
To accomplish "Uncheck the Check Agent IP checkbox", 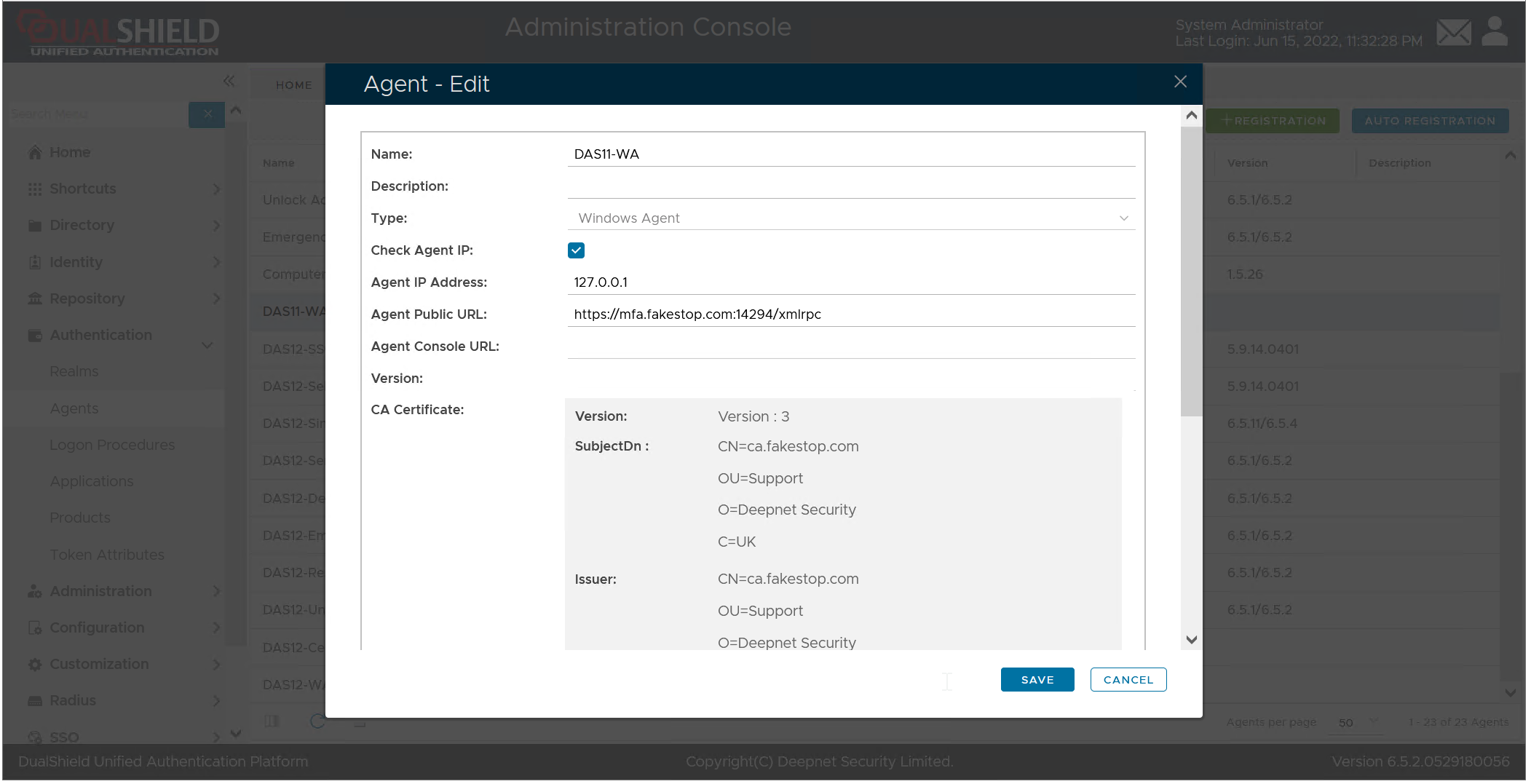I will click(576, 250).
